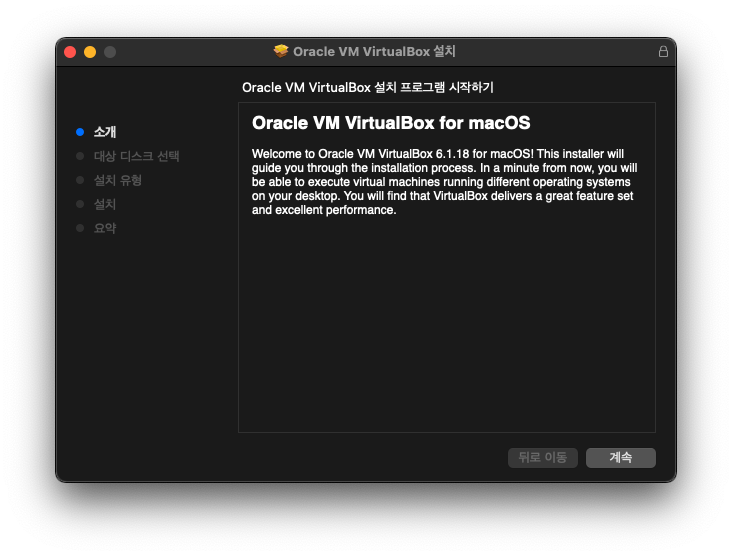The height and width of the screenshot is (556, 732).
Task: Click the VirtualBox package icon in title
Action: (x=281, y=51)
